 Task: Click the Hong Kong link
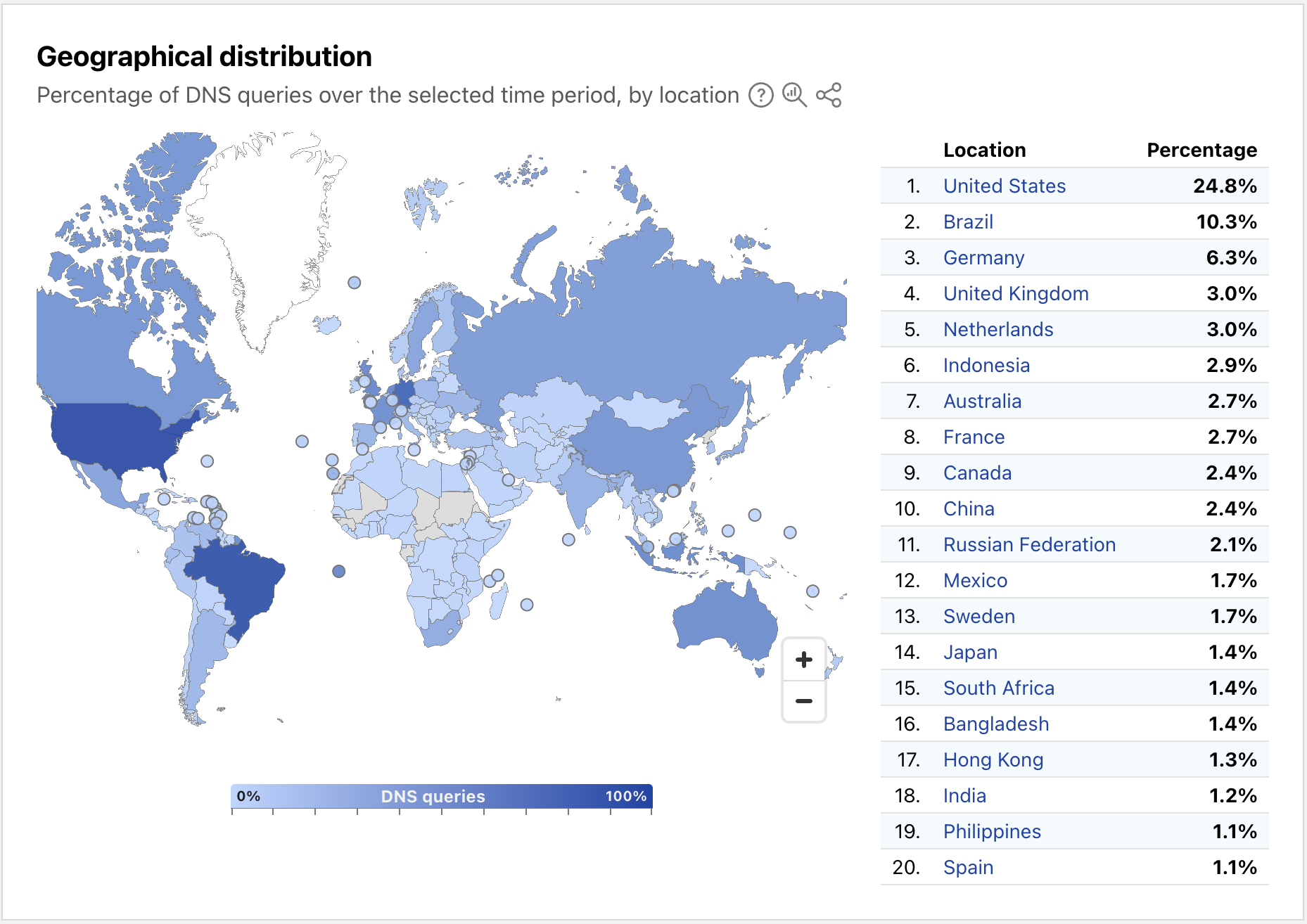[993, 759]
